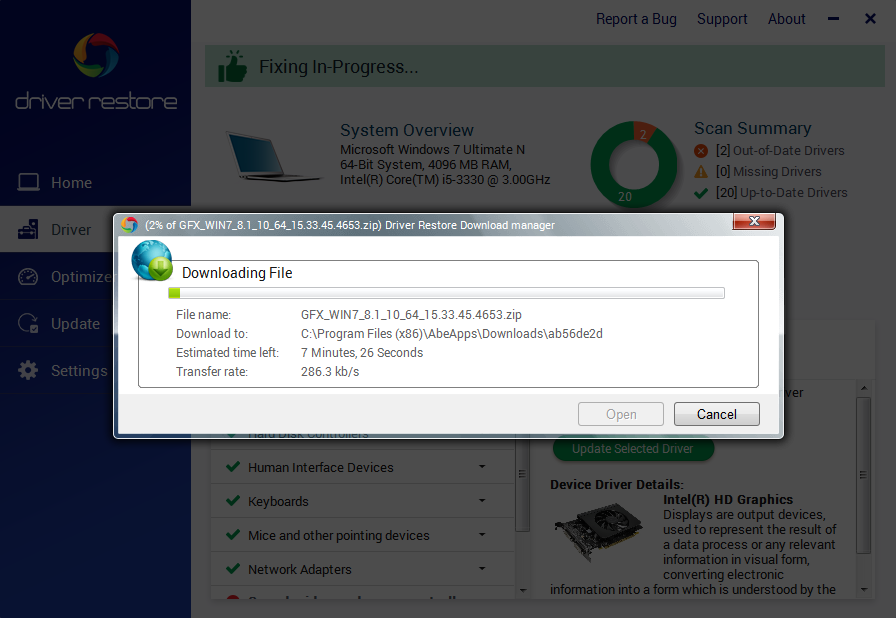The width and height of the screenshot is (896, 618).
Task: Select the About menu item
Action: [x=786, y=19]
